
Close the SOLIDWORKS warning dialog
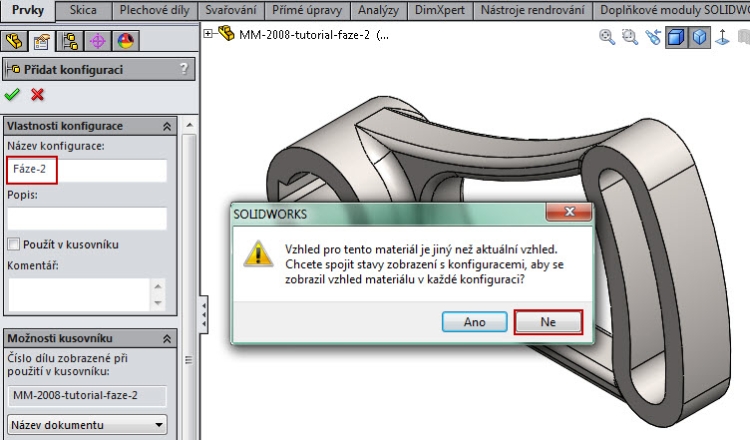[569, 212]
